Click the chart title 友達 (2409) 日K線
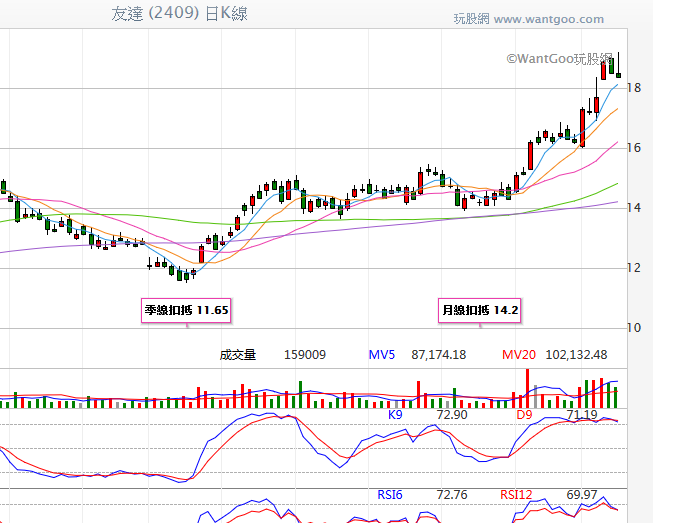The height and width of the screenshot is (524, 693). point(179,13)
